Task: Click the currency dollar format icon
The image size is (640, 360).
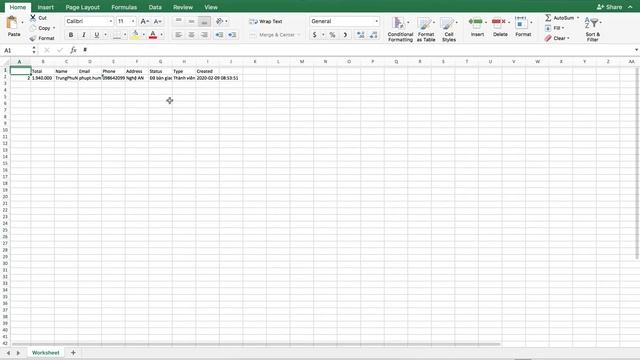Action: tap(314, 35)
